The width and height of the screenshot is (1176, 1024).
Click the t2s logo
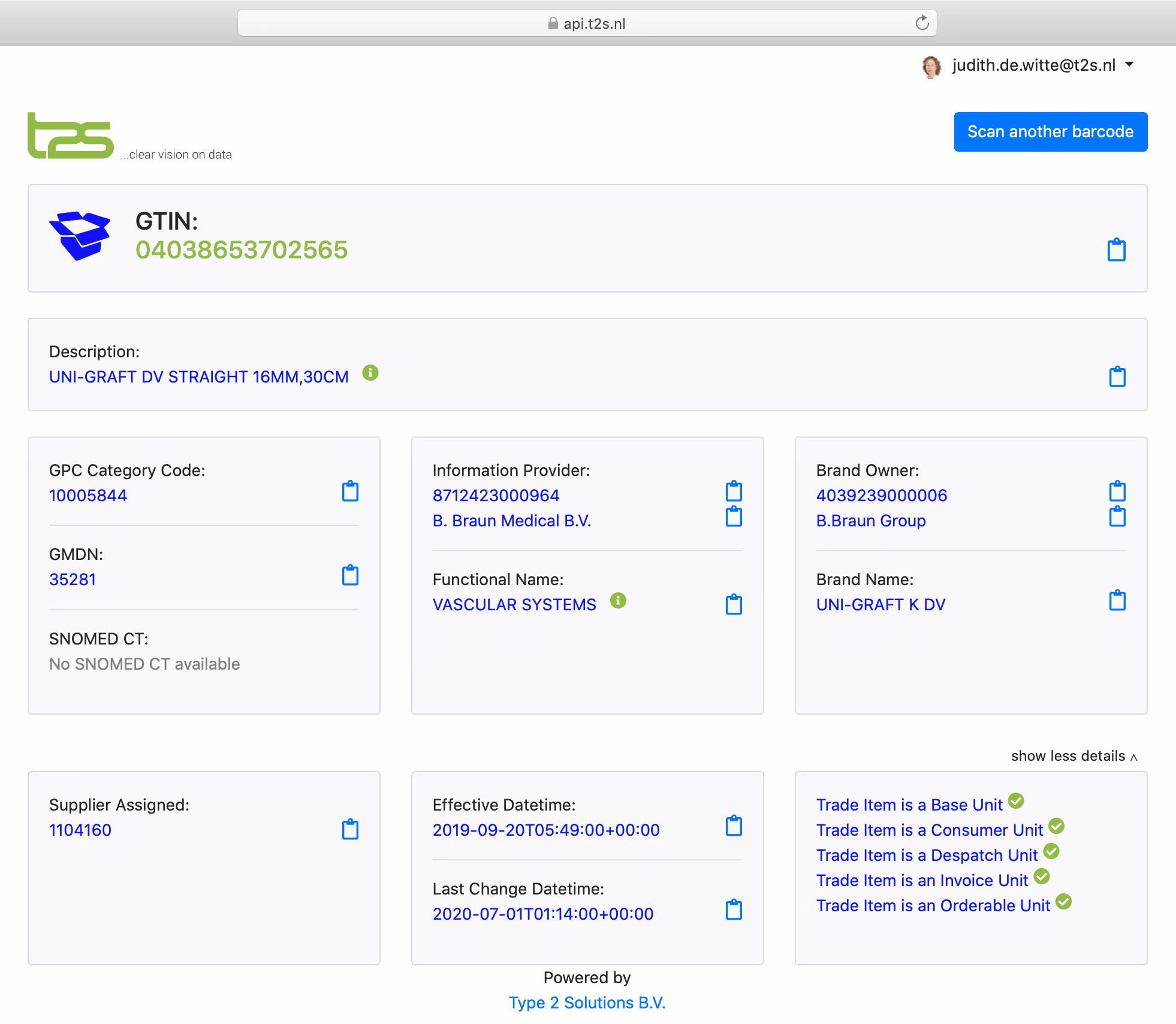click(71, 136)
